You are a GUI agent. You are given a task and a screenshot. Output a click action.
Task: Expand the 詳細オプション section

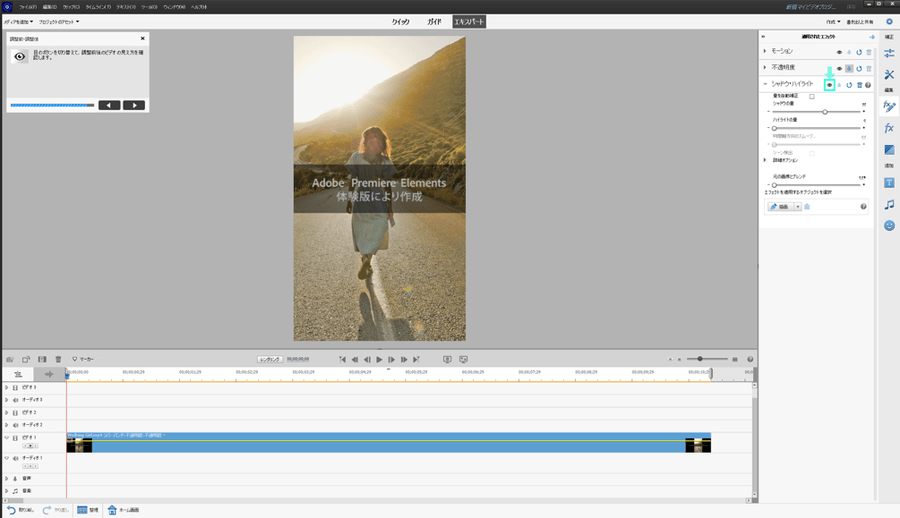click(765, 160)
